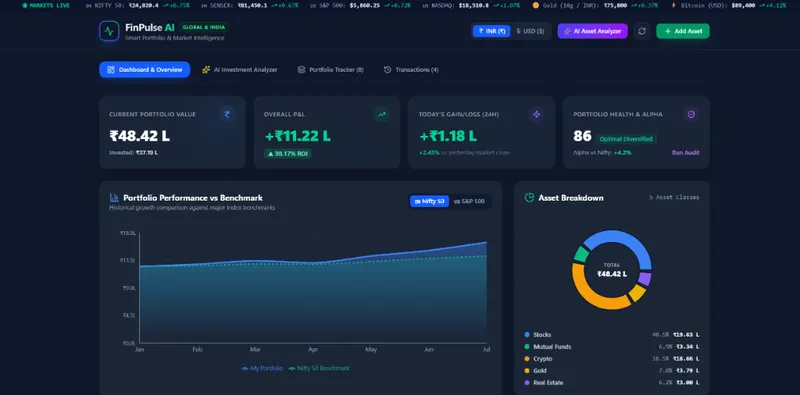
Task: Click the Invested: ₹37.19 L text
Action: pos(133,153)
